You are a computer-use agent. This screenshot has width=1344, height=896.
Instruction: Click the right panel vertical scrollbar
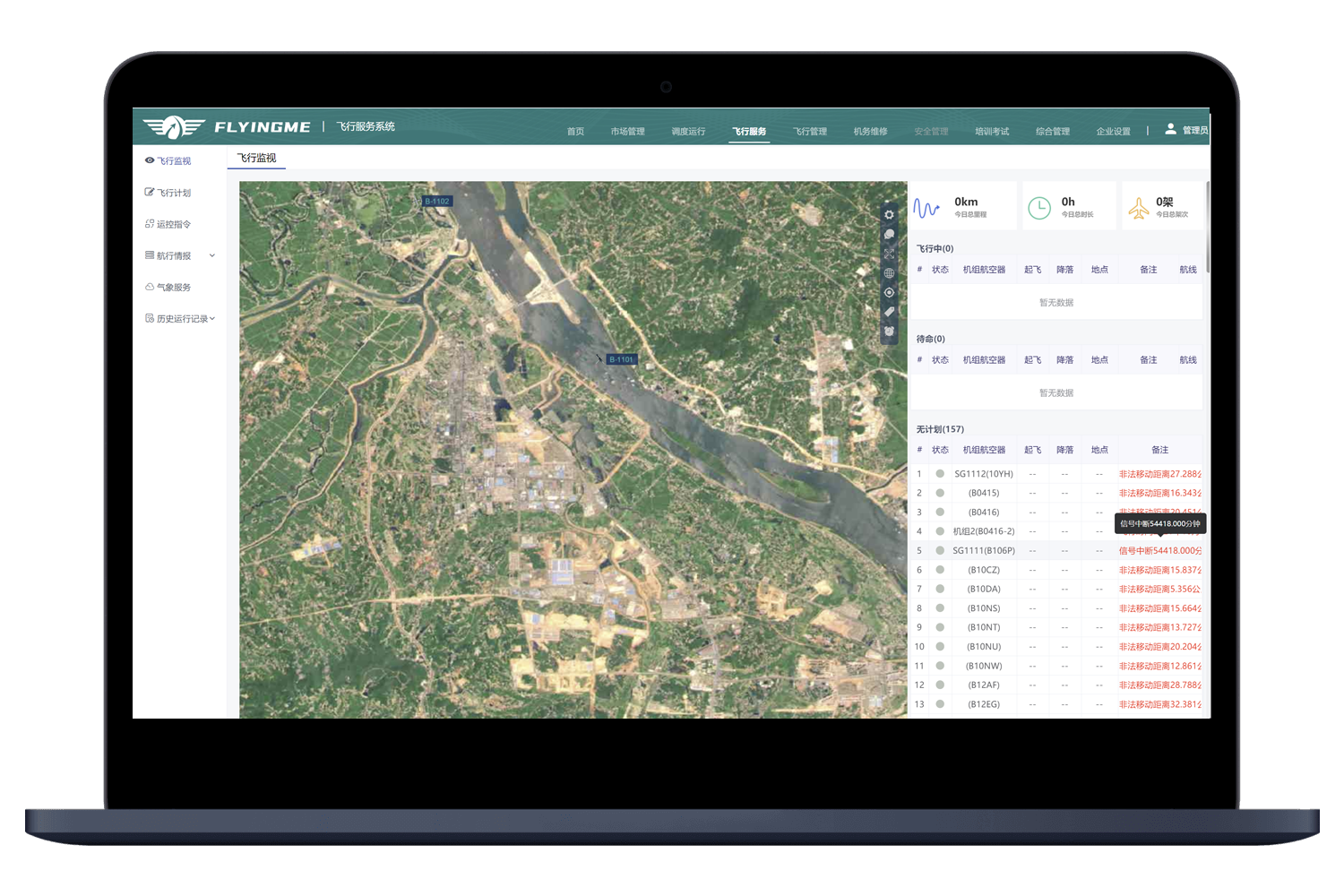[1208, 228]
